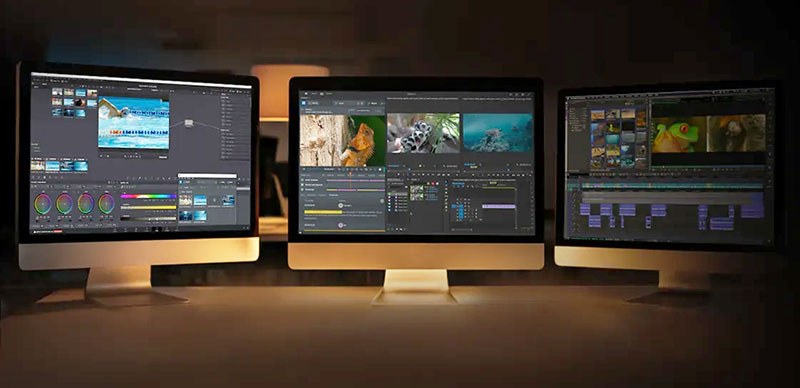800x388 pixels.
Task: Click the blue highlighted cells on middle monitor
Action: click(x=461, y=211)
